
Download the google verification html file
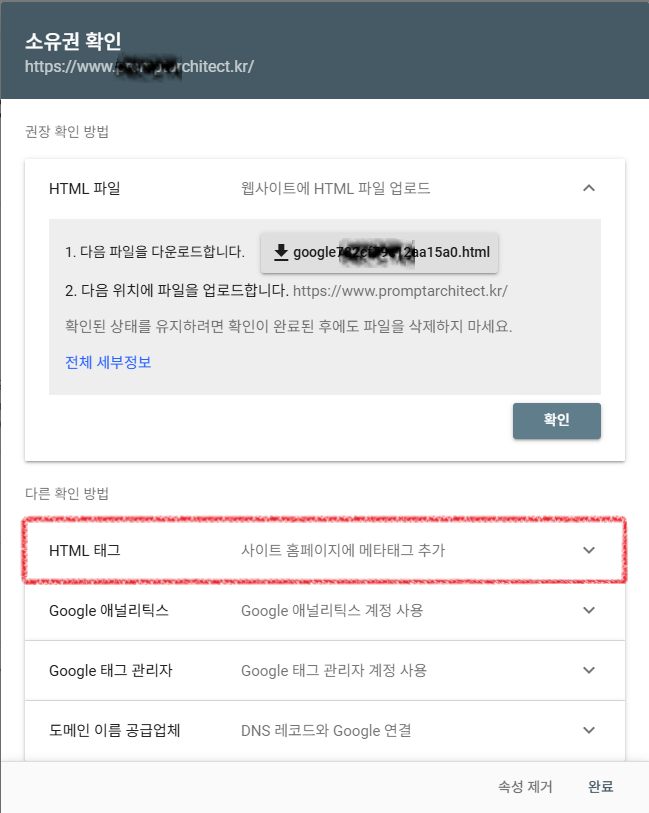pyautogui.click(x=379, y=253)
